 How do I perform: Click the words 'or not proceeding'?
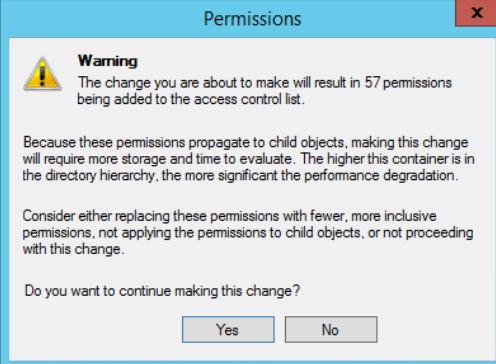(x=421, y=233)
